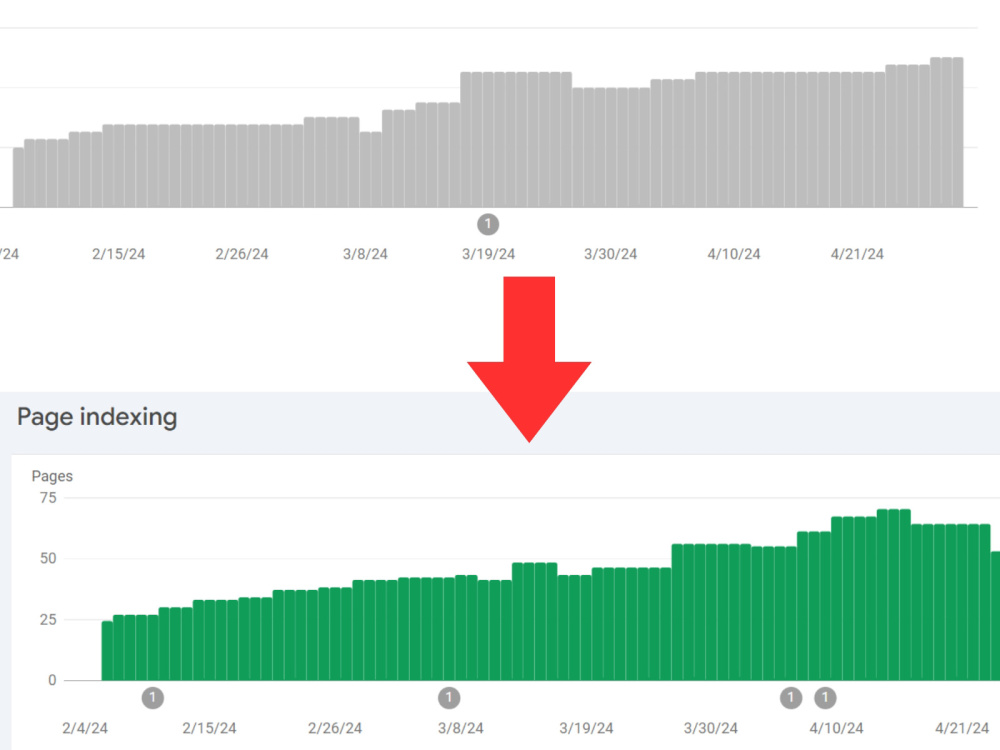Click the 2/15/24 date label under the green chart

pyautogui.click(x=209, y=728)
